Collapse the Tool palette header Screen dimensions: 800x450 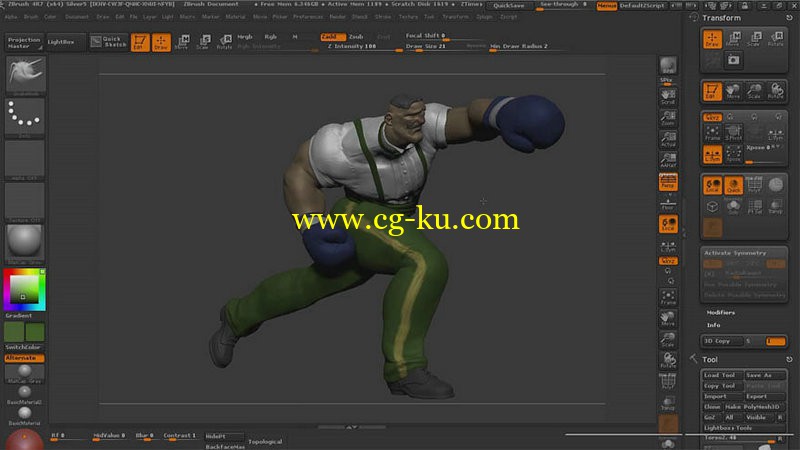point(710,360)
